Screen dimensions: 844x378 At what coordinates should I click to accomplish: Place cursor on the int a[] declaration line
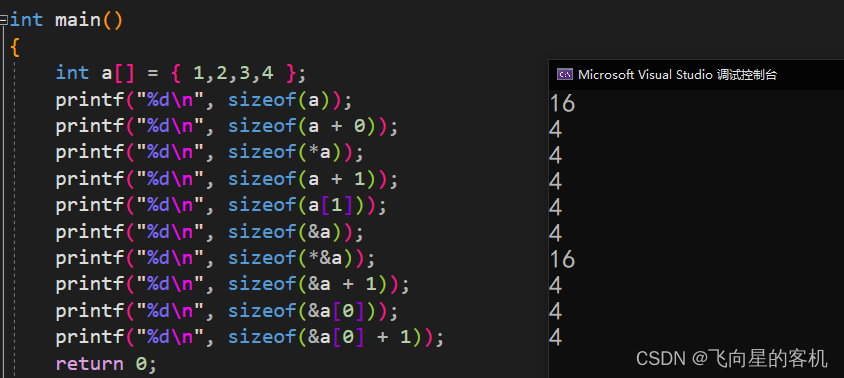[181, 73]
